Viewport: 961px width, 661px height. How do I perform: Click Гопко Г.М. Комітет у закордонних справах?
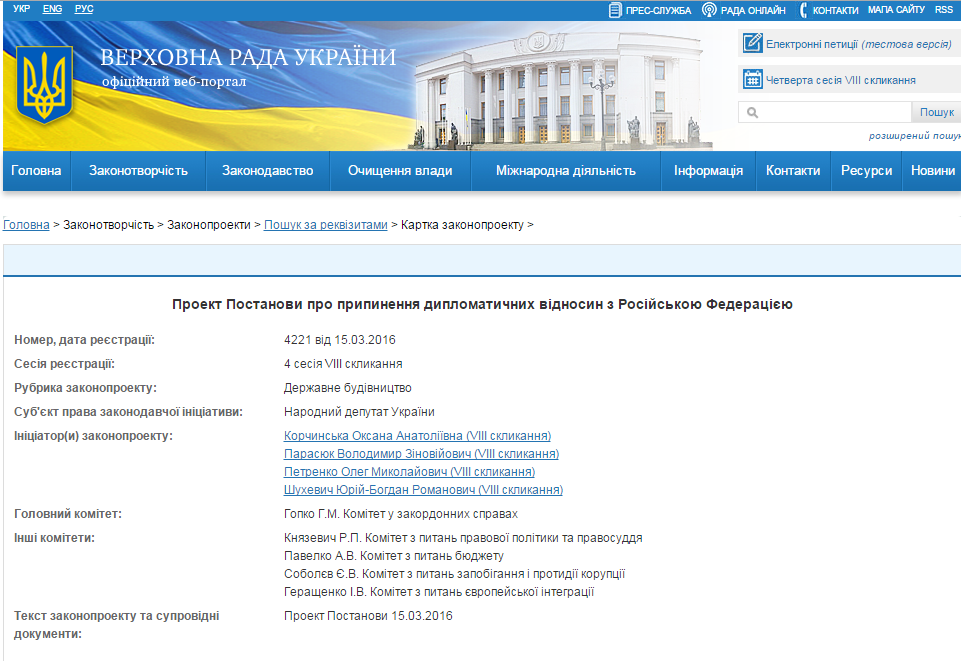pyautogui.click(x=401, y=514)
